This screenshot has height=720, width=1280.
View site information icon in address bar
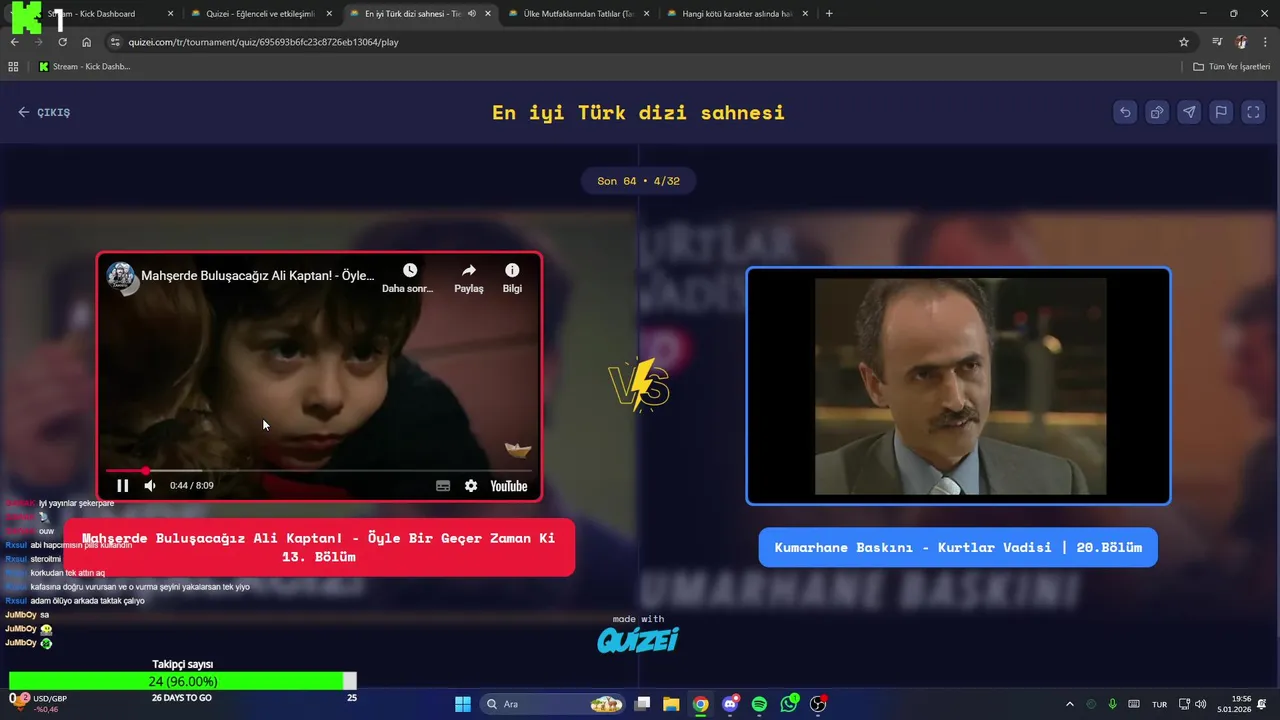115,42
